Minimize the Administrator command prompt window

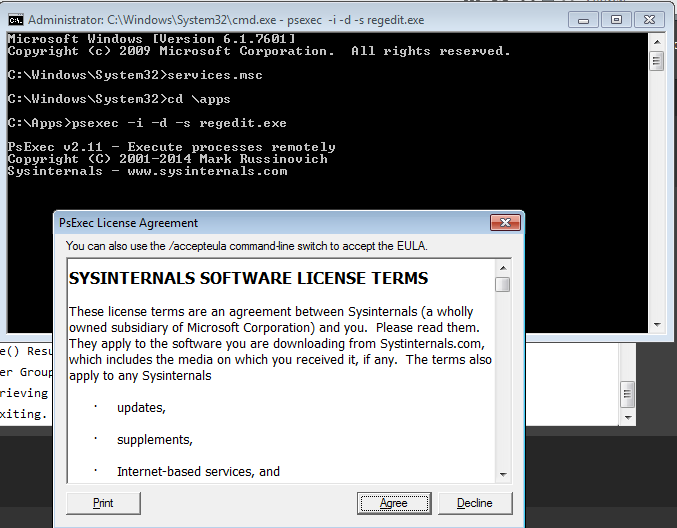coord(584,19)
